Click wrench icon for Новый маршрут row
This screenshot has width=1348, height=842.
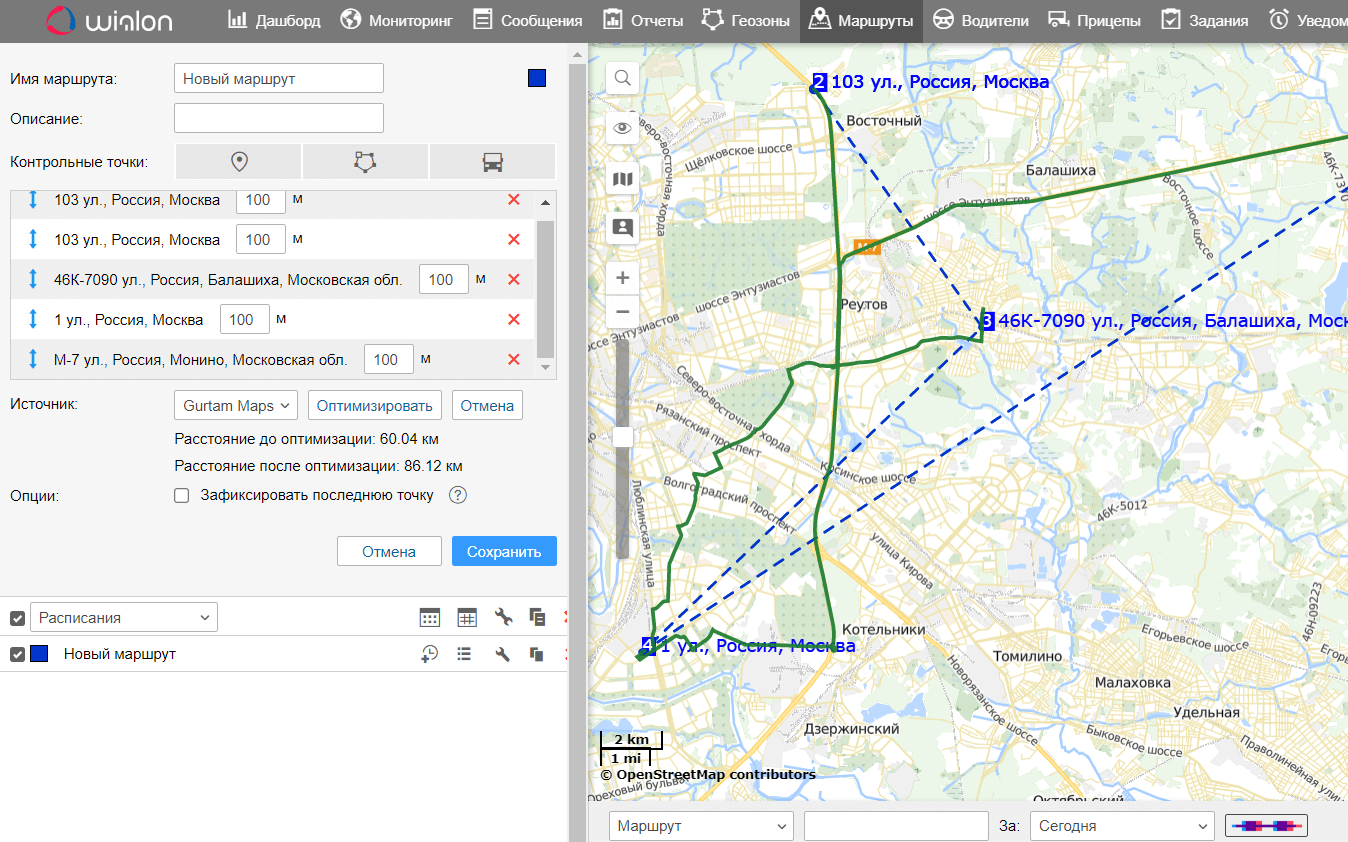click(503, 654)
